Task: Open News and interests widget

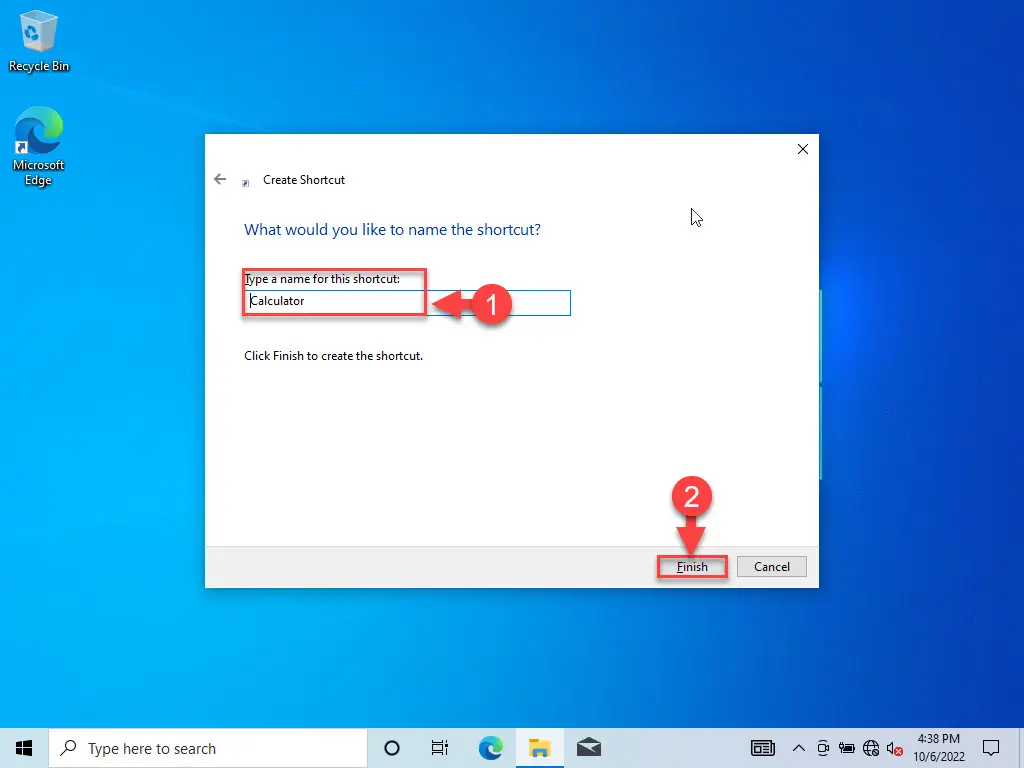Action: [x=763, y=748]
